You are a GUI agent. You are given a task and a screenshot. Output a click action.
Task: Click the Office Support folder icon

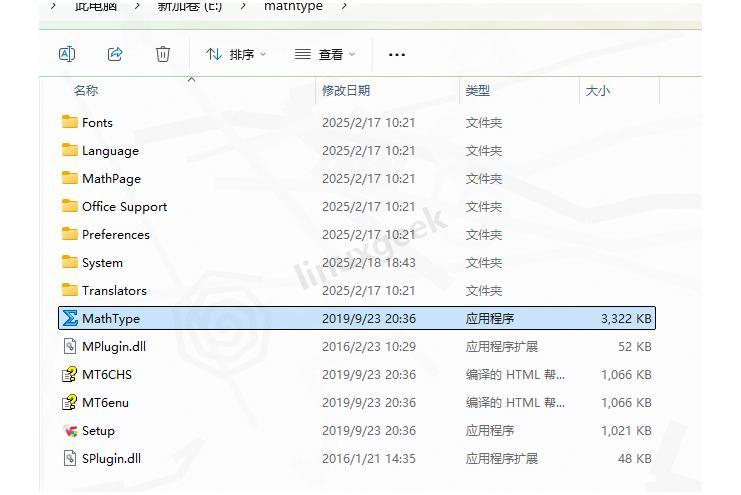(x=70, y=206)
